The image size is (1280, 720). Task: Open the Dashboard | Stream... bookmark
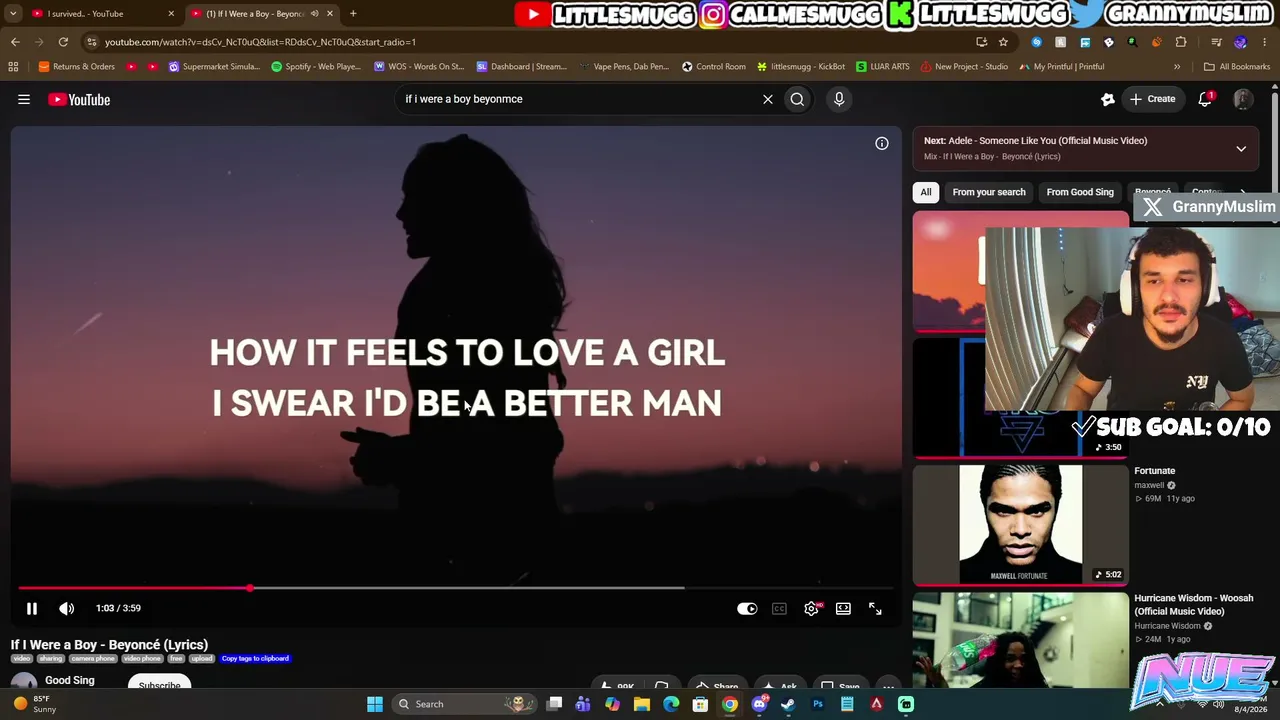(521, 67)
